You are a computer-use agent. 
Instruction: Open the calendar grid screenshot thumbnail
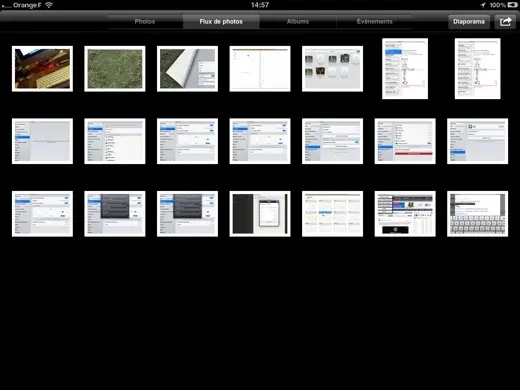[x=332, y=214]
